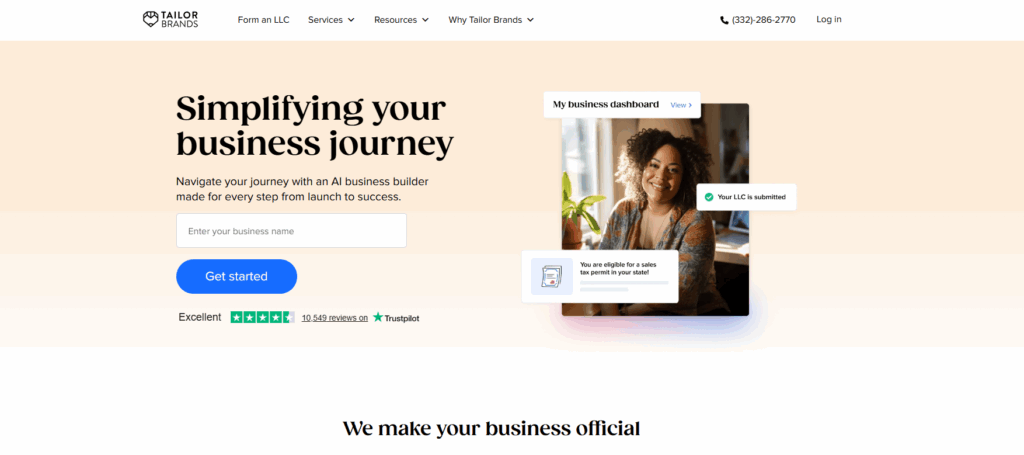
Task: Click the green checkmark beside LLC submitted
Action: point(709,196)
